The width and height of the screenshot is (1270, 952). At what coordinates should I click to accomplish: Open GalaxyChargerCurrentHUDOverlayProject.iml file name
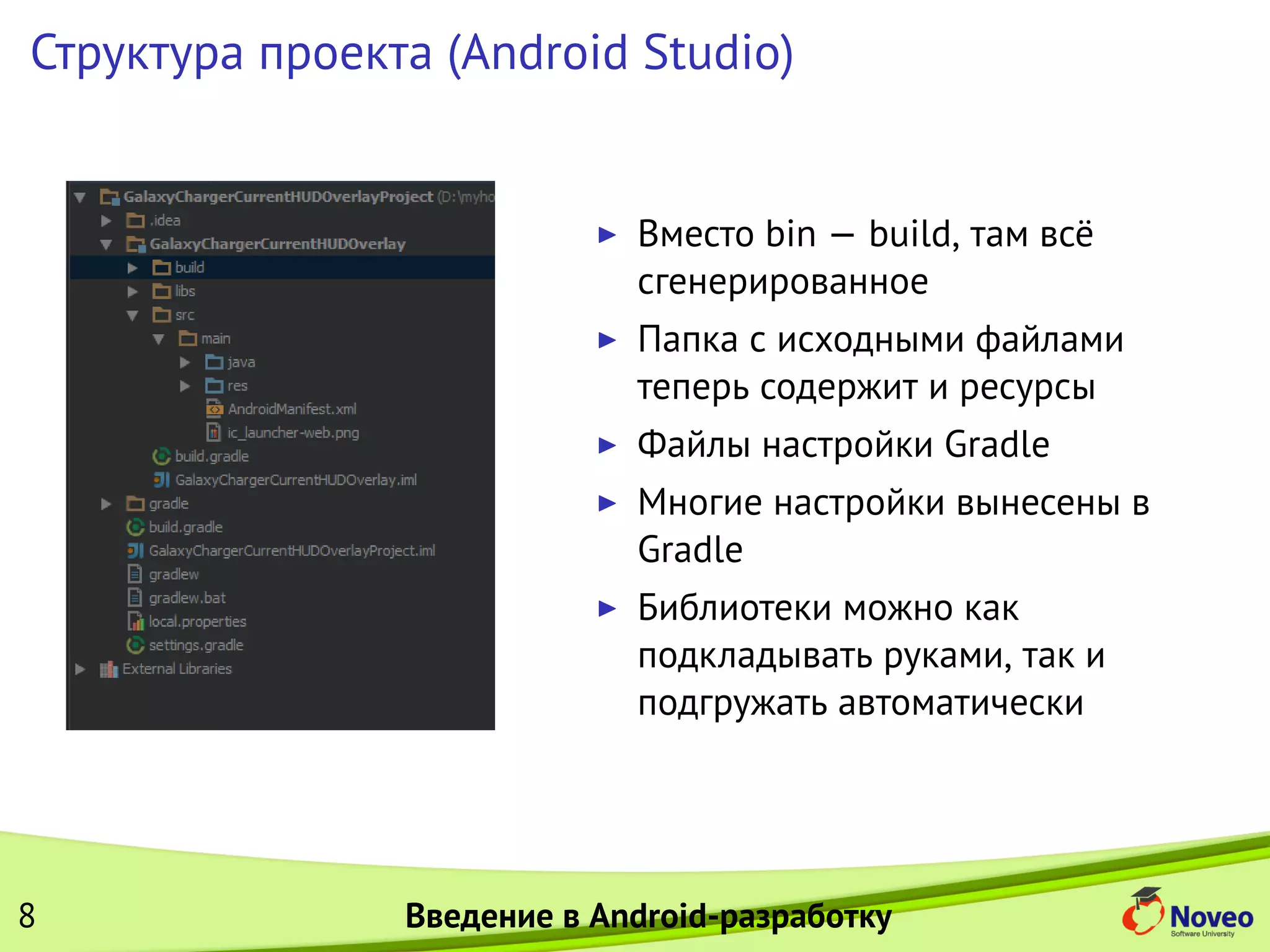[292, 551]
